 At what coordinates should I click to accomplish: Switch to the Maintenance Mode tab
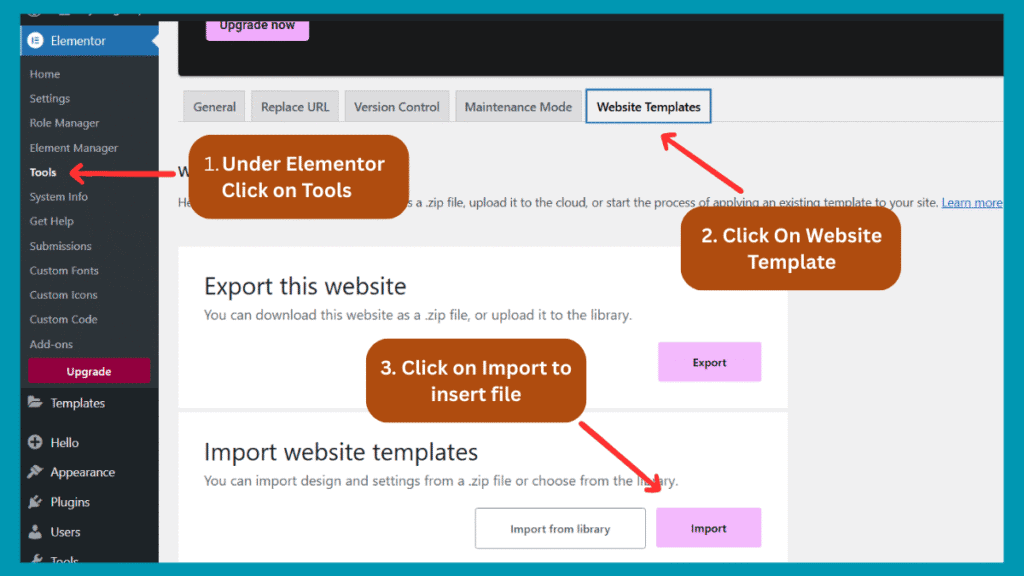click(518, 106)
